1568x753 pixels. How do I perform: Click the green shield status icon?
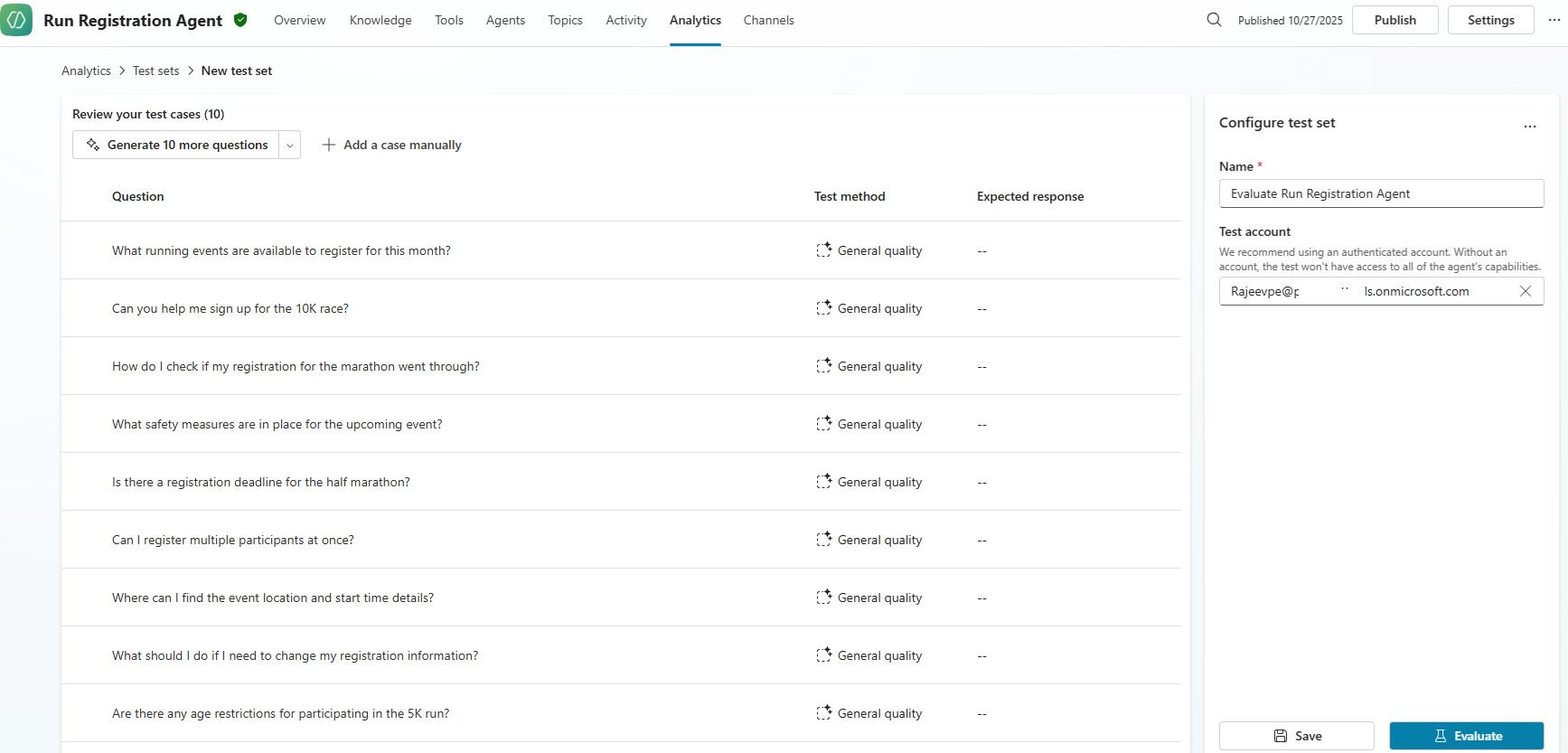point(240,20)
